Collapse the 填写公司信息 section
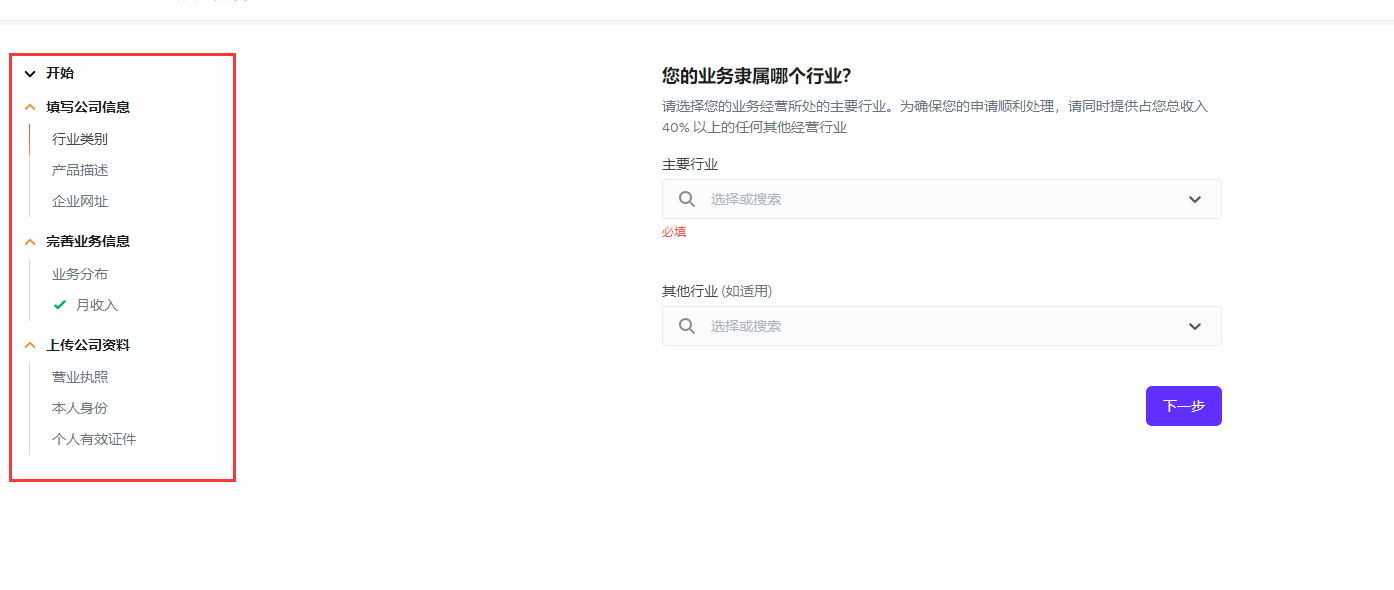This screenshot has height=590, width=1394. (30, 107)
